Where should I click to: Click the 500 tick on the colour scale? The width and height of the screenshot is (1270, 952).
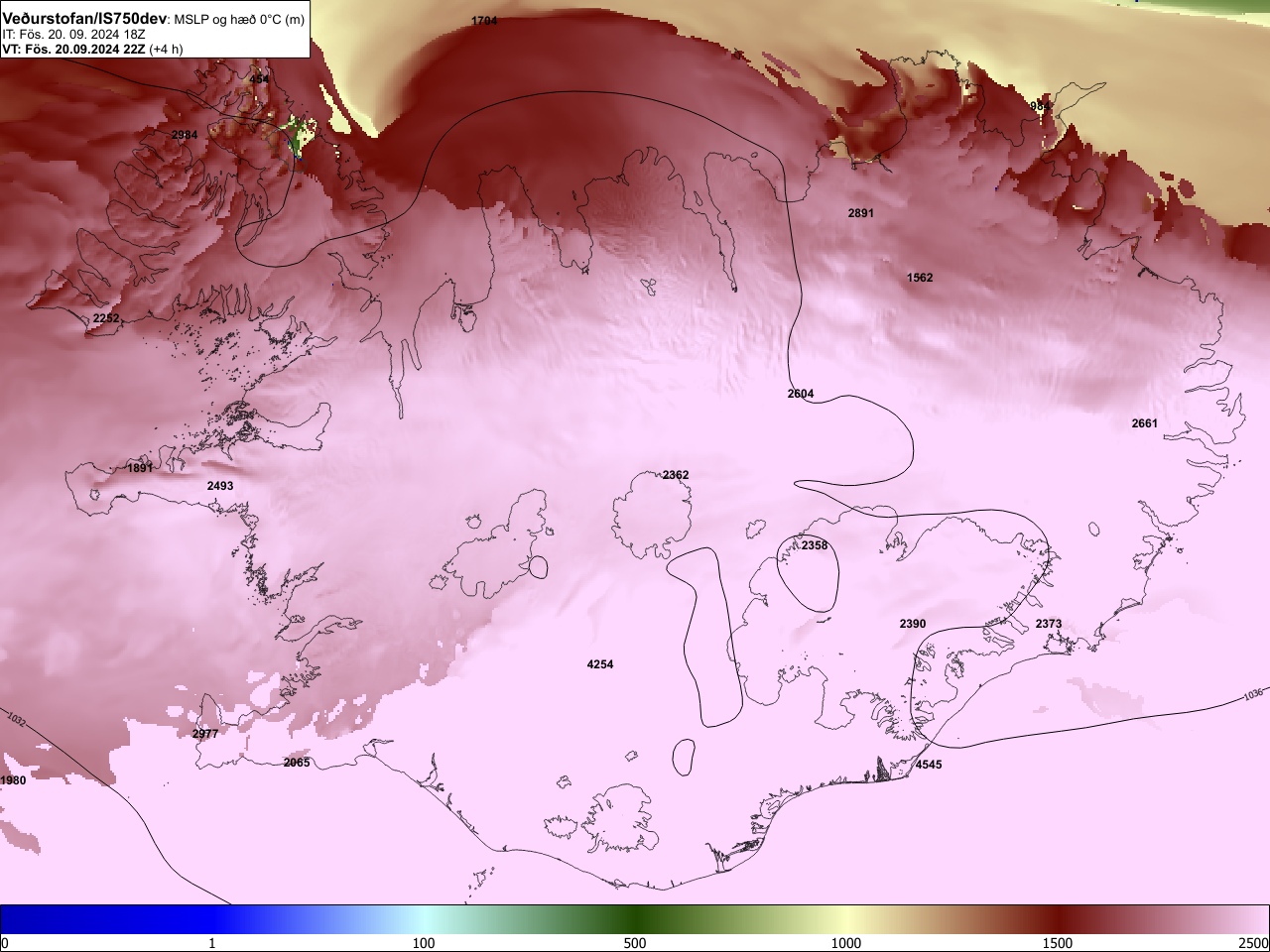635,943
